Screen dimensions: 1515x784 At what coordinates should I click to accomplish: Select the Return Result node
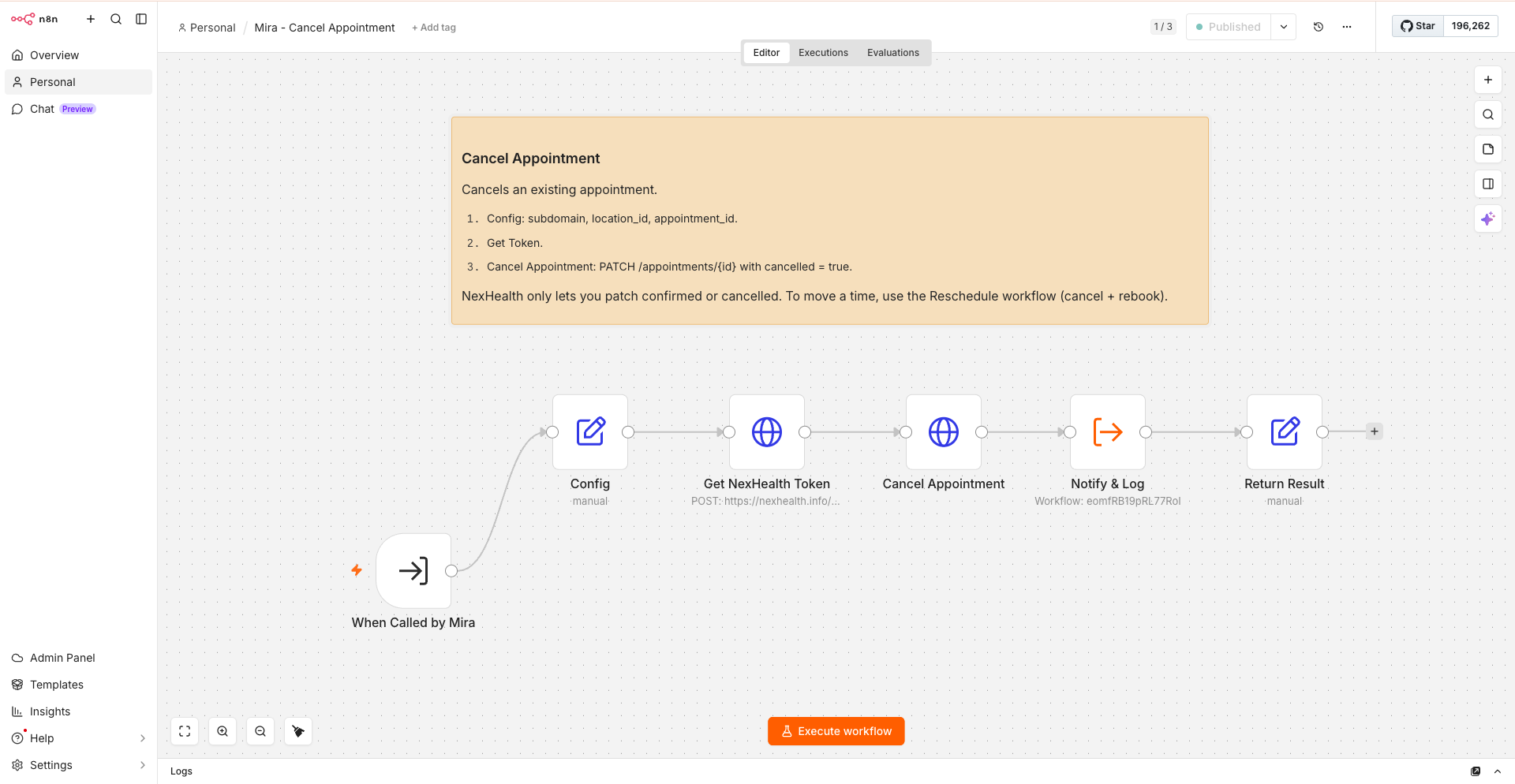pyautogui.click(x=1285, y=432)
